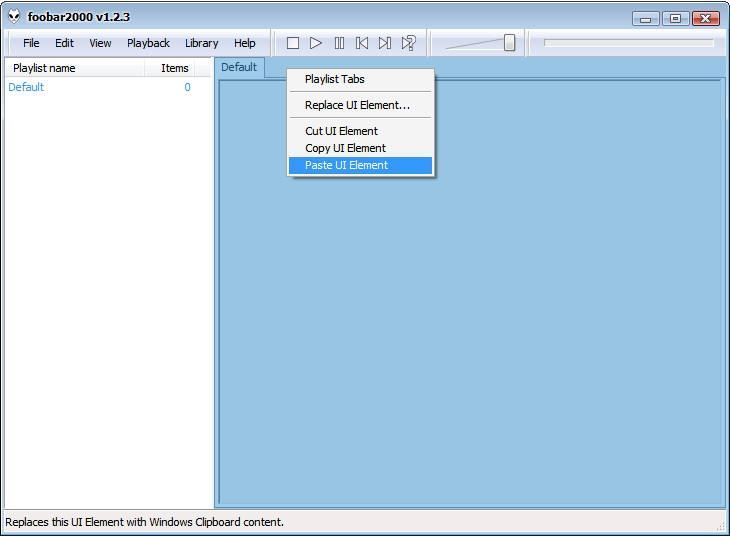The width and height of the screenshot is (730, 536).
Task: Minimize the foobar2000 window
Action: click(x=645, y=19)
